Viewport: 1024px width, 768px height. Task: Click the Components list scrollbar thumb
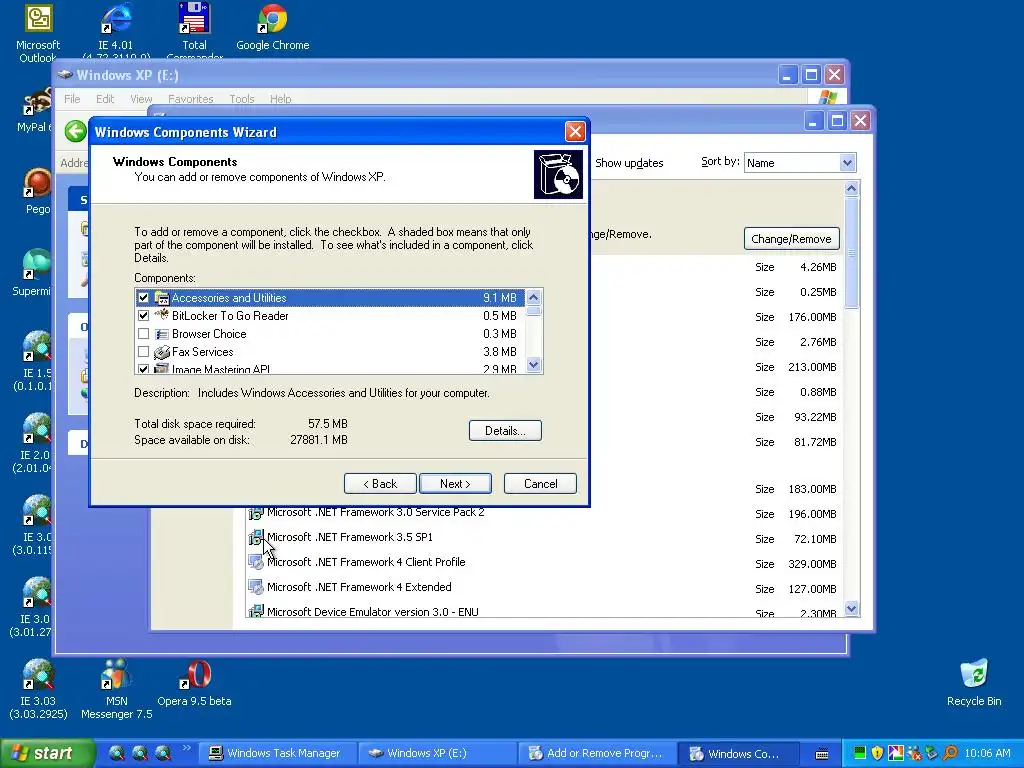[x=534, y=311]
